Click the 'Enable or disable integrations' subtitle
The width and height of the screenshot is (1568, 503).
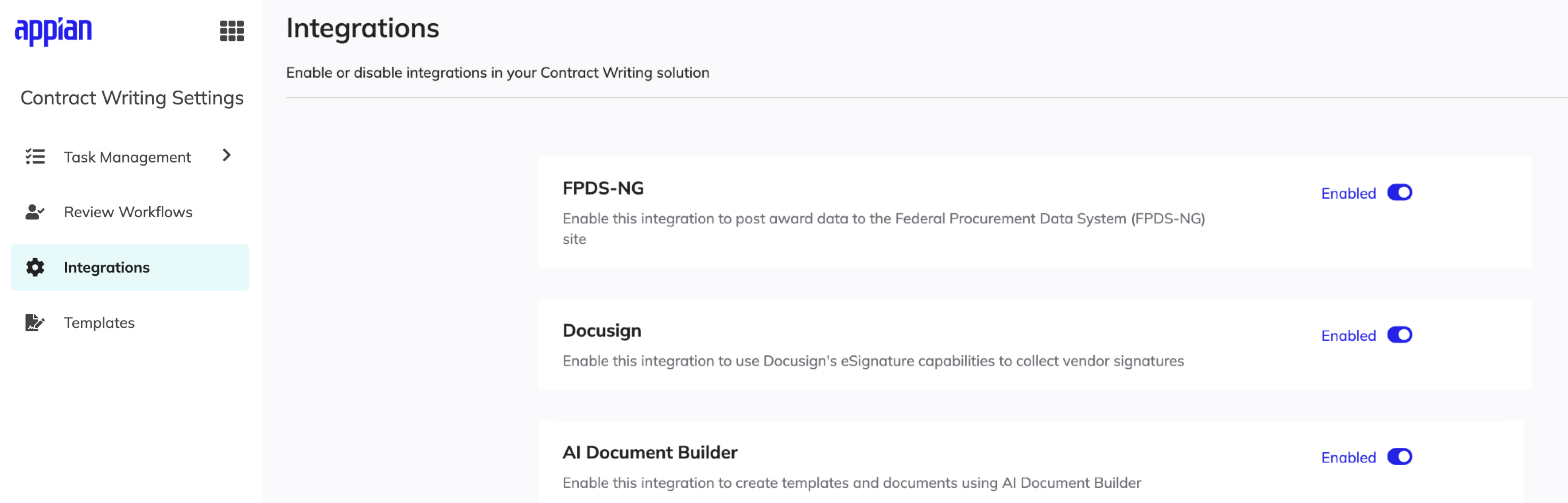[497, 72]
